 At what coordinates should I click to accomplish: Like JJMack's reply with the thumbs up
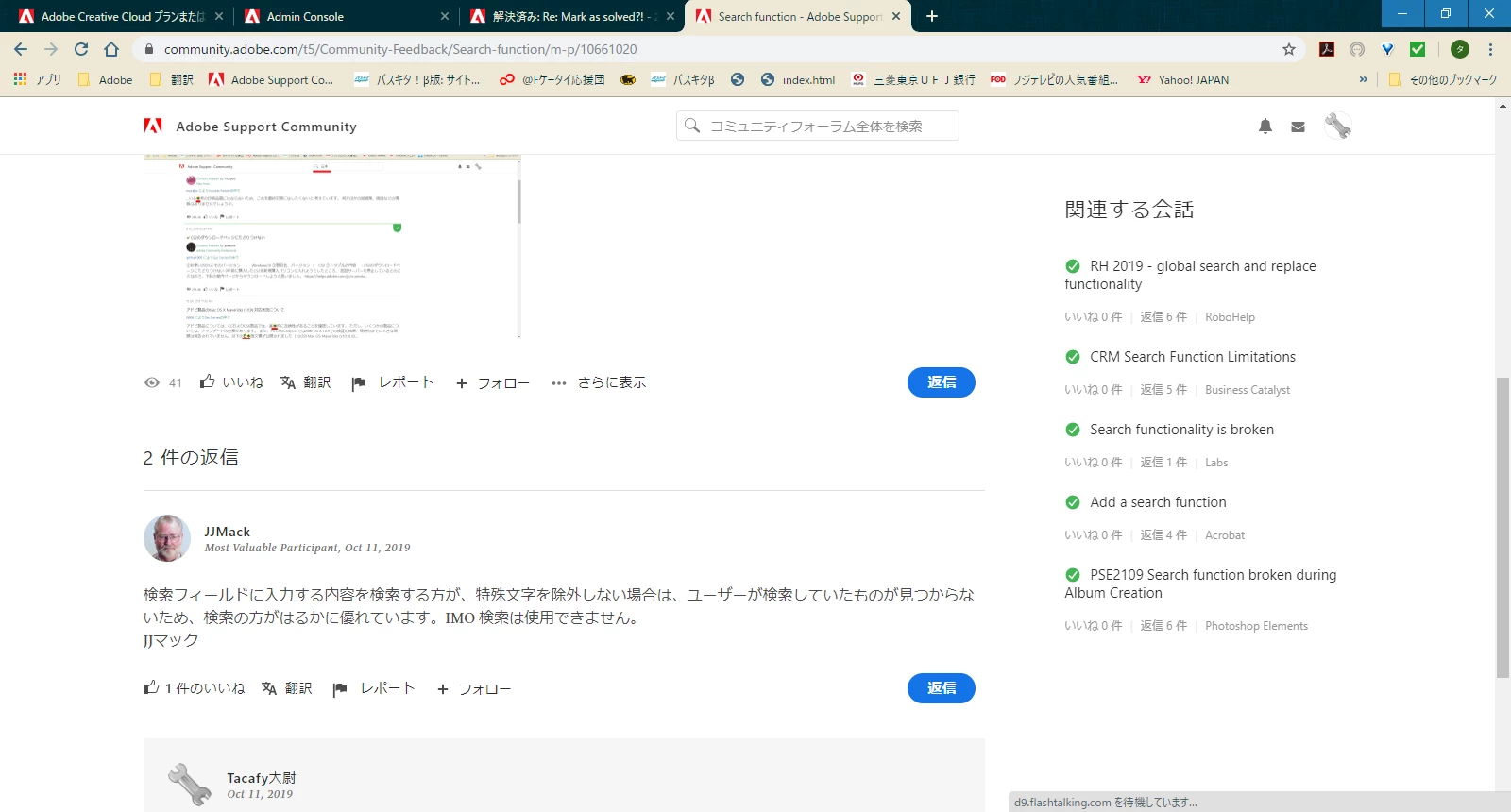[151, 687]
